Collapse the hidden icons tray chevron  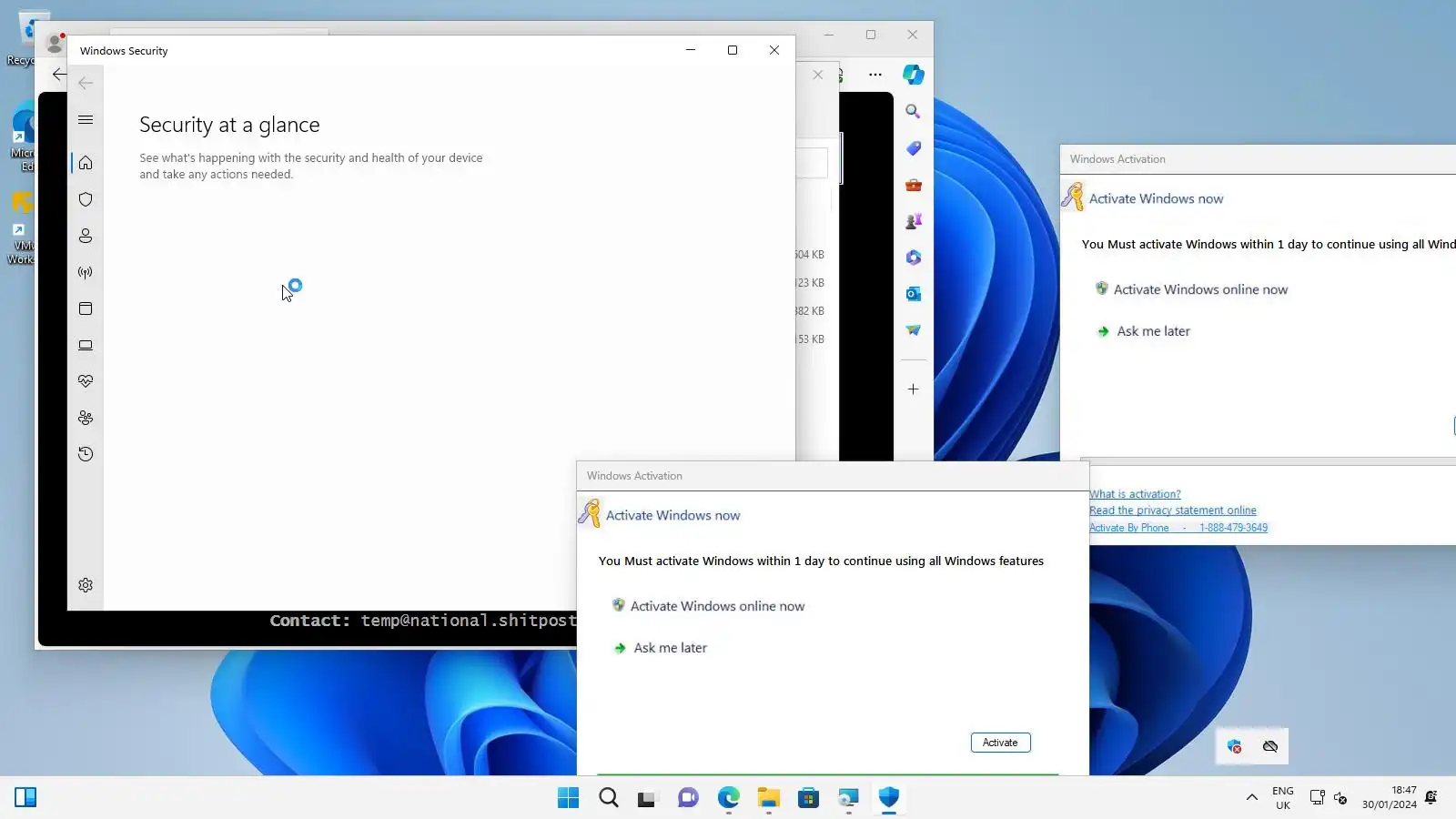(x=1252, y=798)
